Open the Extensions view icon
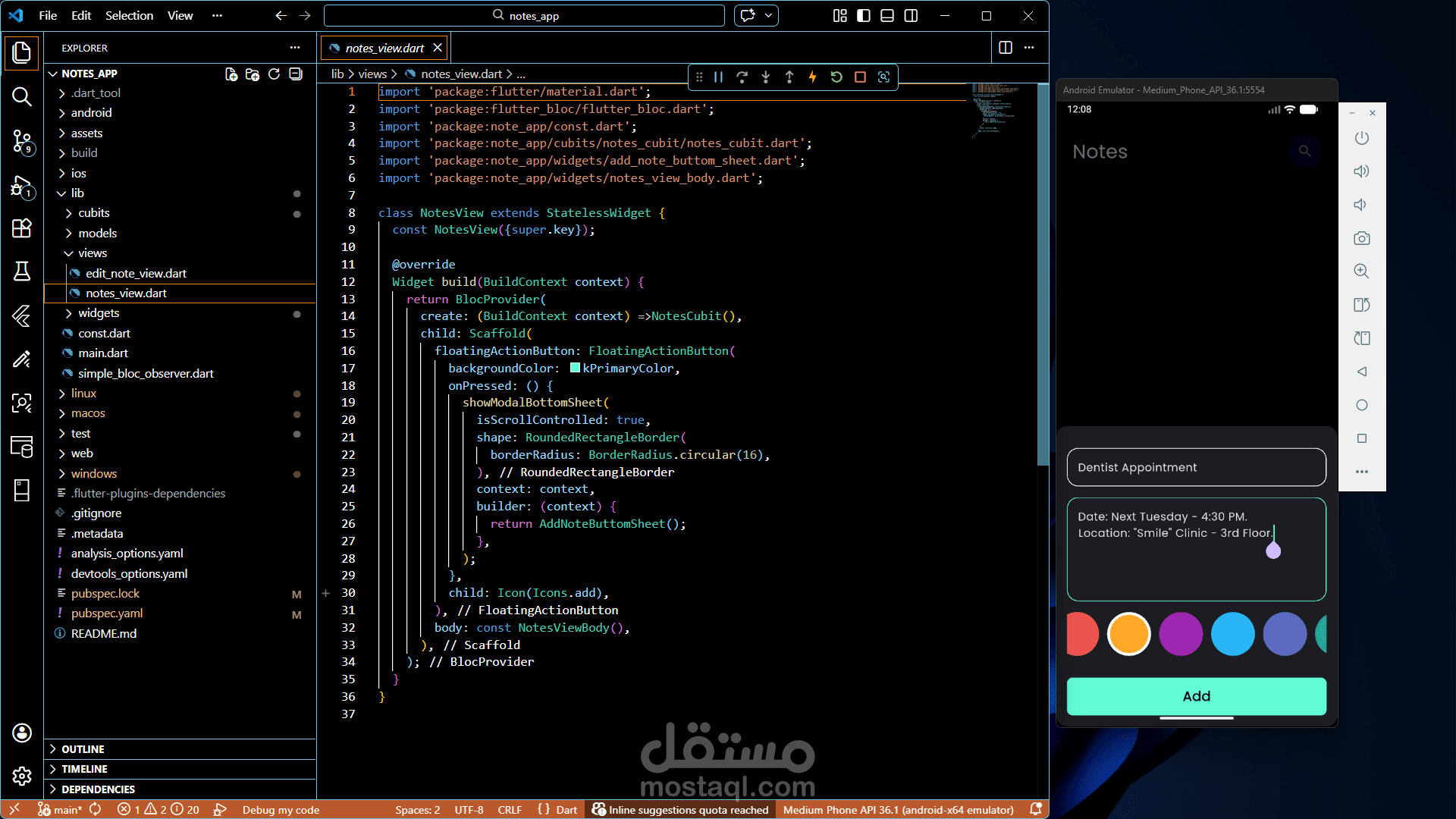 coord(22,228)
